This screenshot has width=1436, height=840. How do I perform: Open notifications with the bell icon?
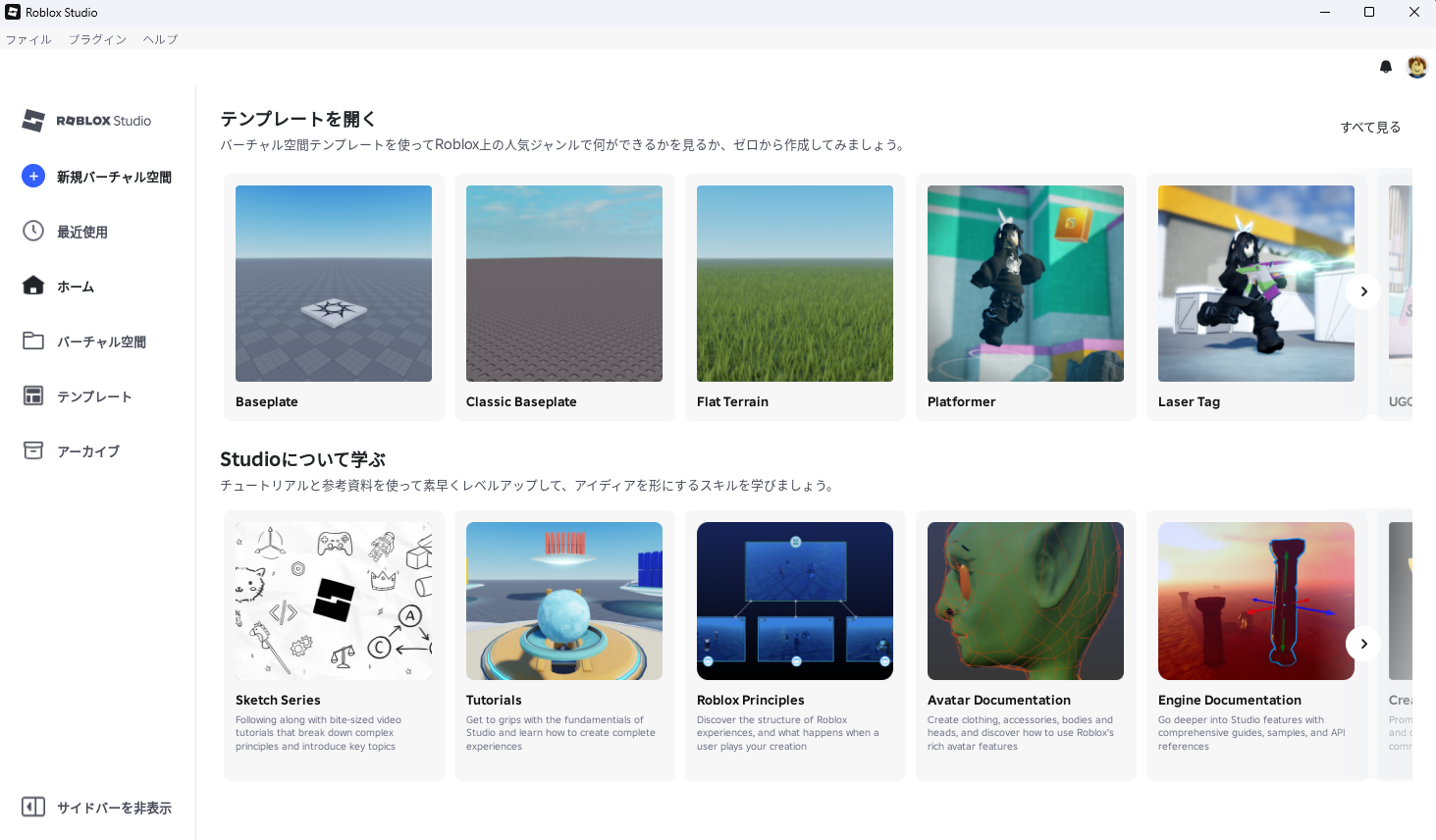point(1386,67)
